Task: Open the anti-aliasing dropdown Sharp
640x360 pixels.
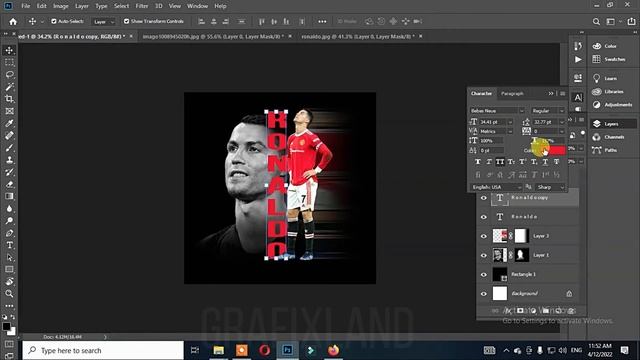Action: (550, 187)
